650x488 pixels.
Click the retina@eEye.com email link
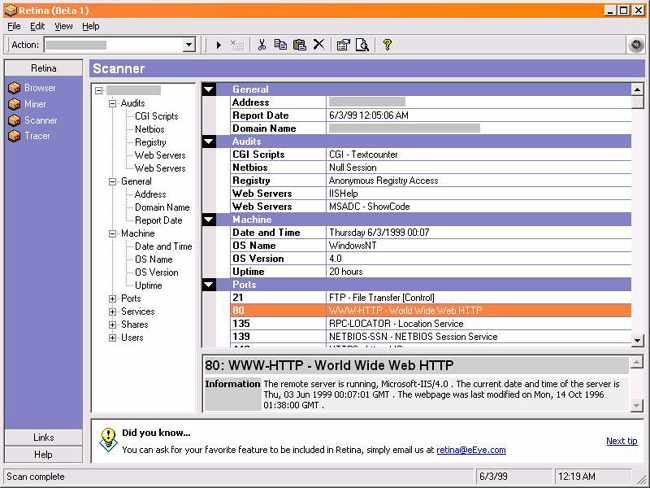coord(471,450)
